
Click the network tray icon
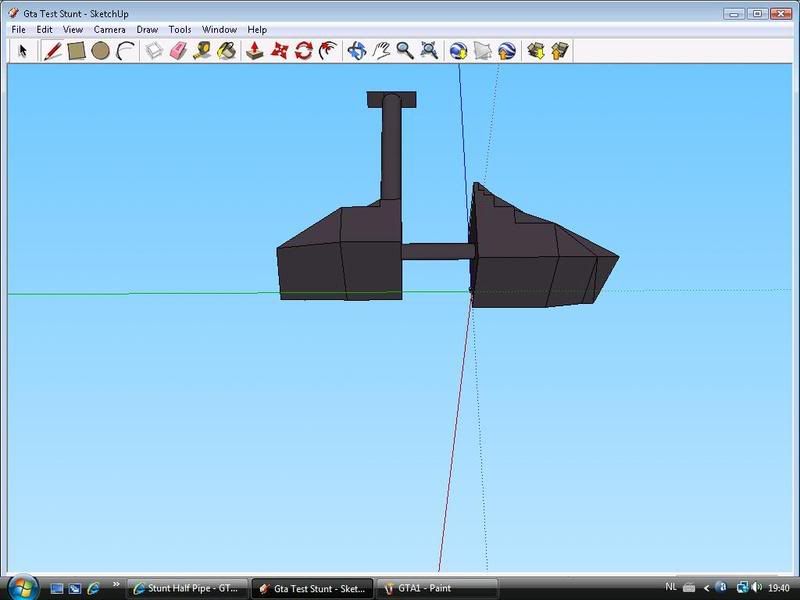click(742, 588)
